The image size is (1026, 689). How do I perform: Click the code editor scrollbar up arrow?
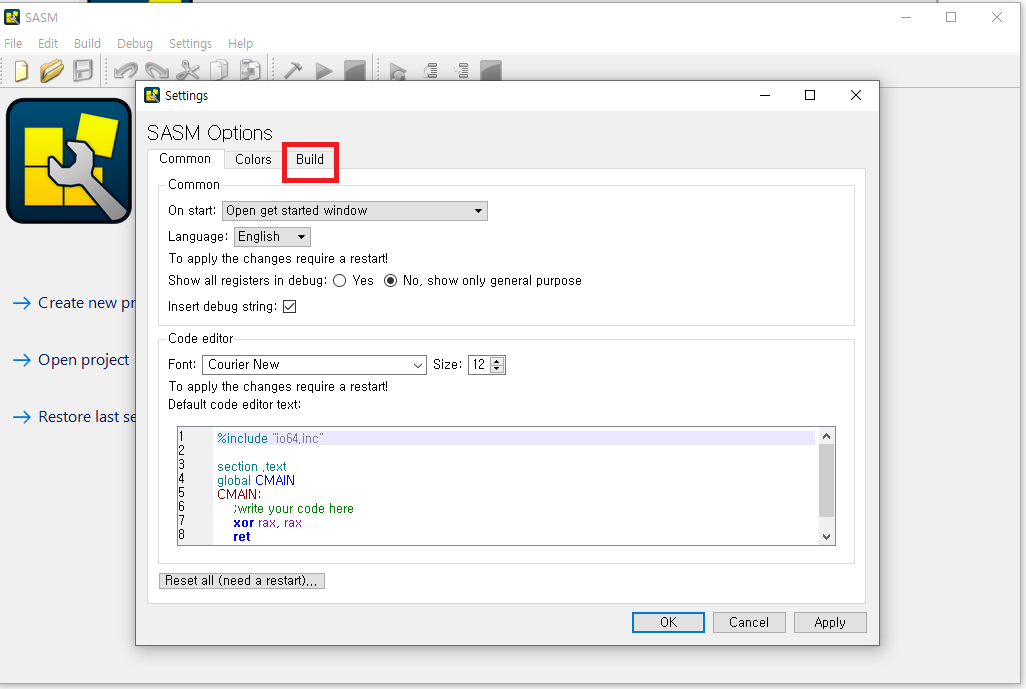click(826, 436)
